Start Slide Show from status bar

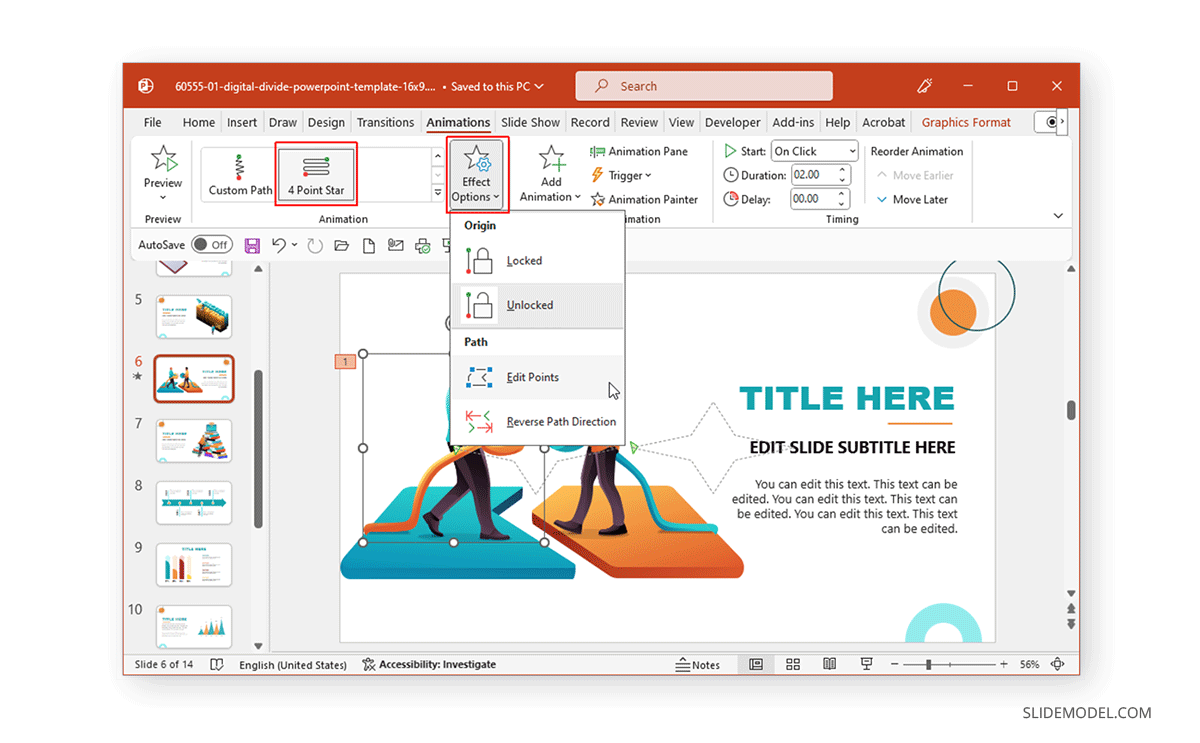(865, 664)
